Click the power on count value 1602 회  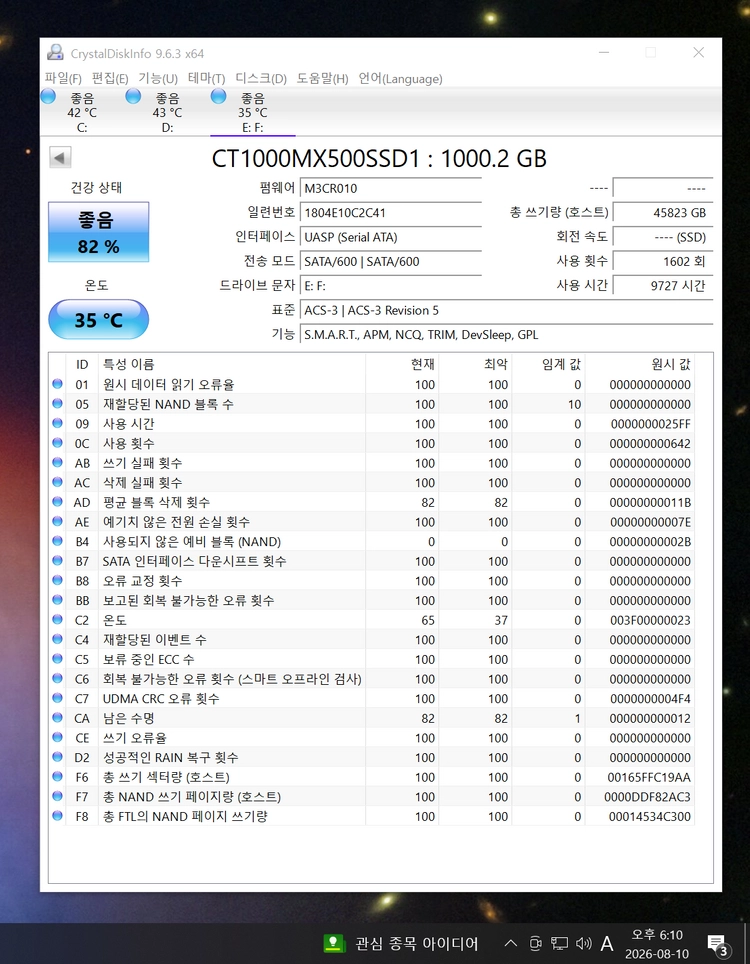[663, 261]
